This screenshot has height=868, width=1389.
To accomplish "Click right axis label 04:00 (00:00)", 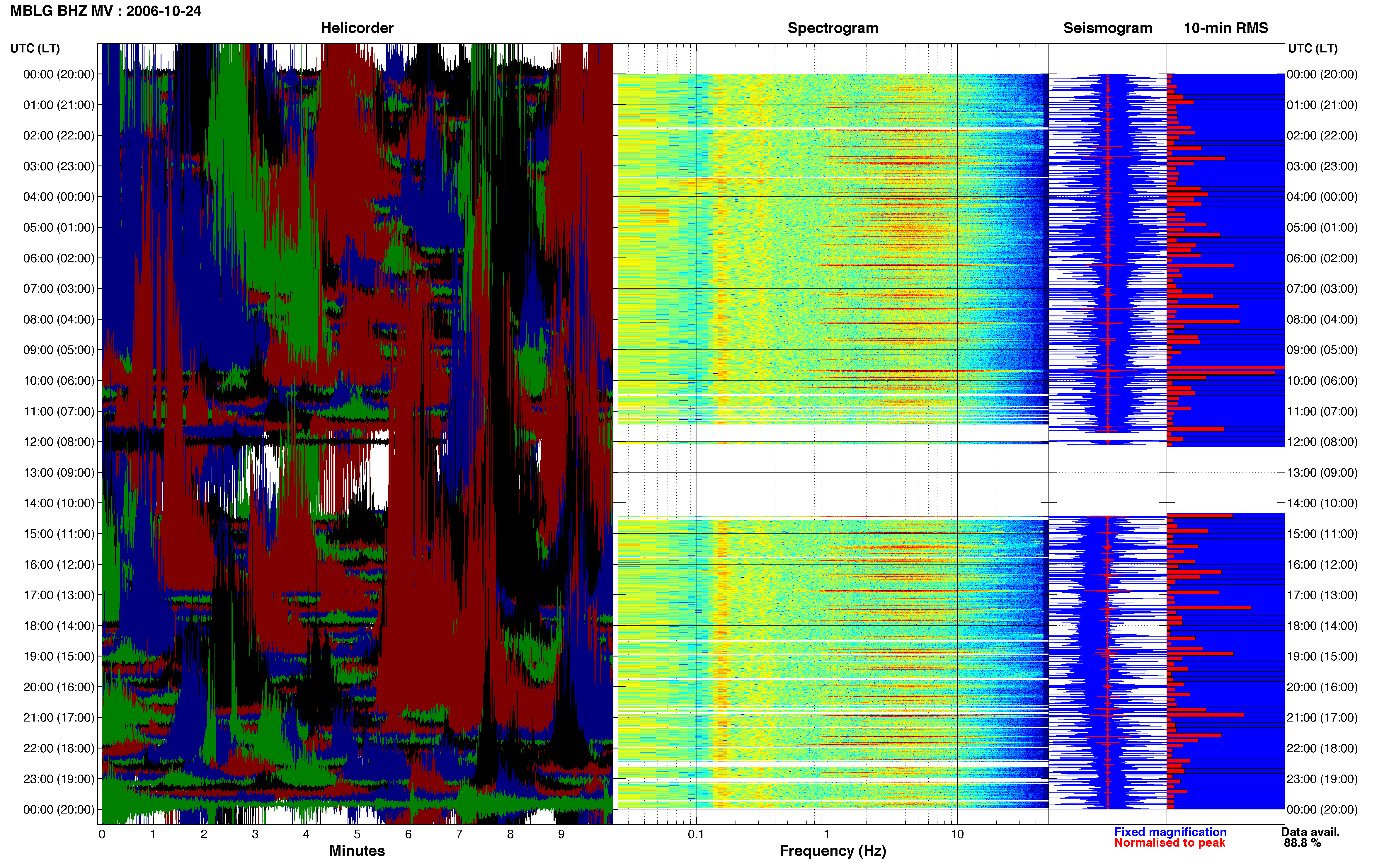I will [x=1322, y=197].
